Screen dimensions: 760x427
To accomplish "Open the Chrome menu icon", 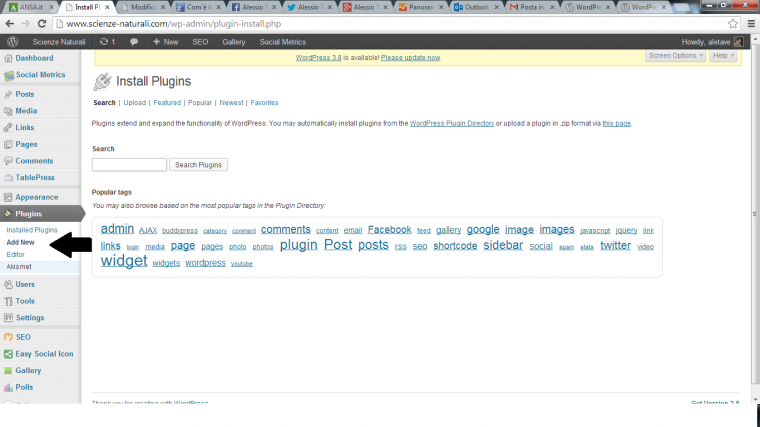I will tap(751, 24).
